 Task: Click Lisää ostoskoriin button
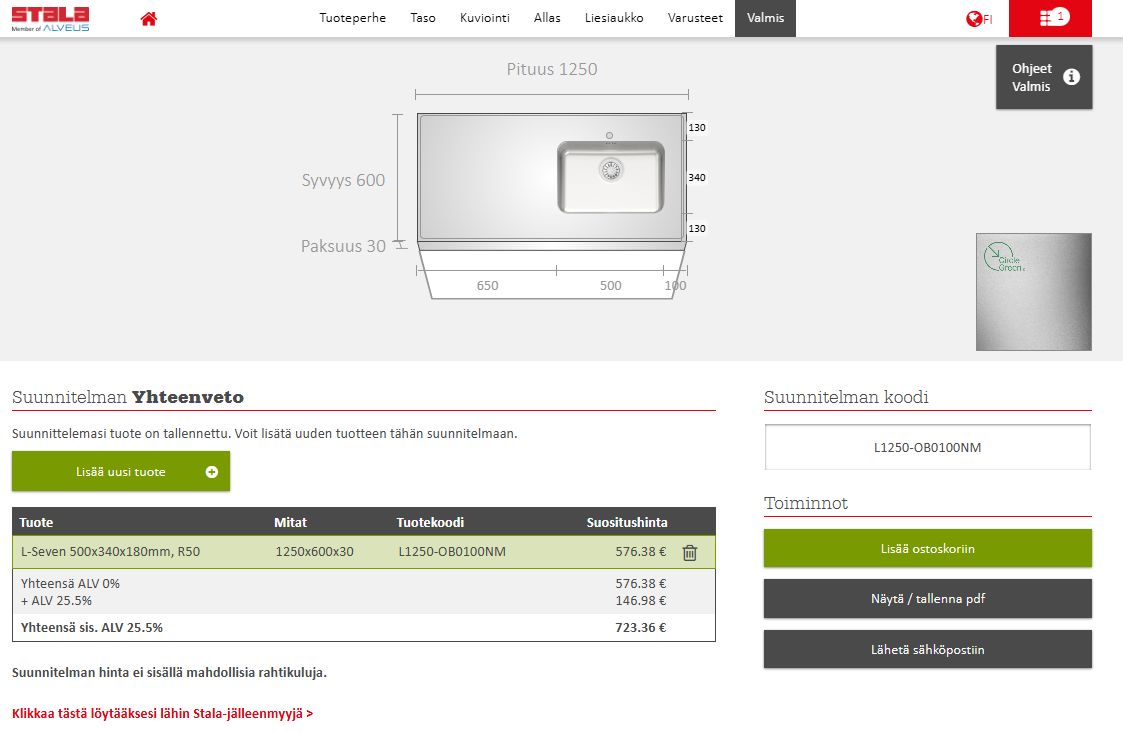coord(927,549)
